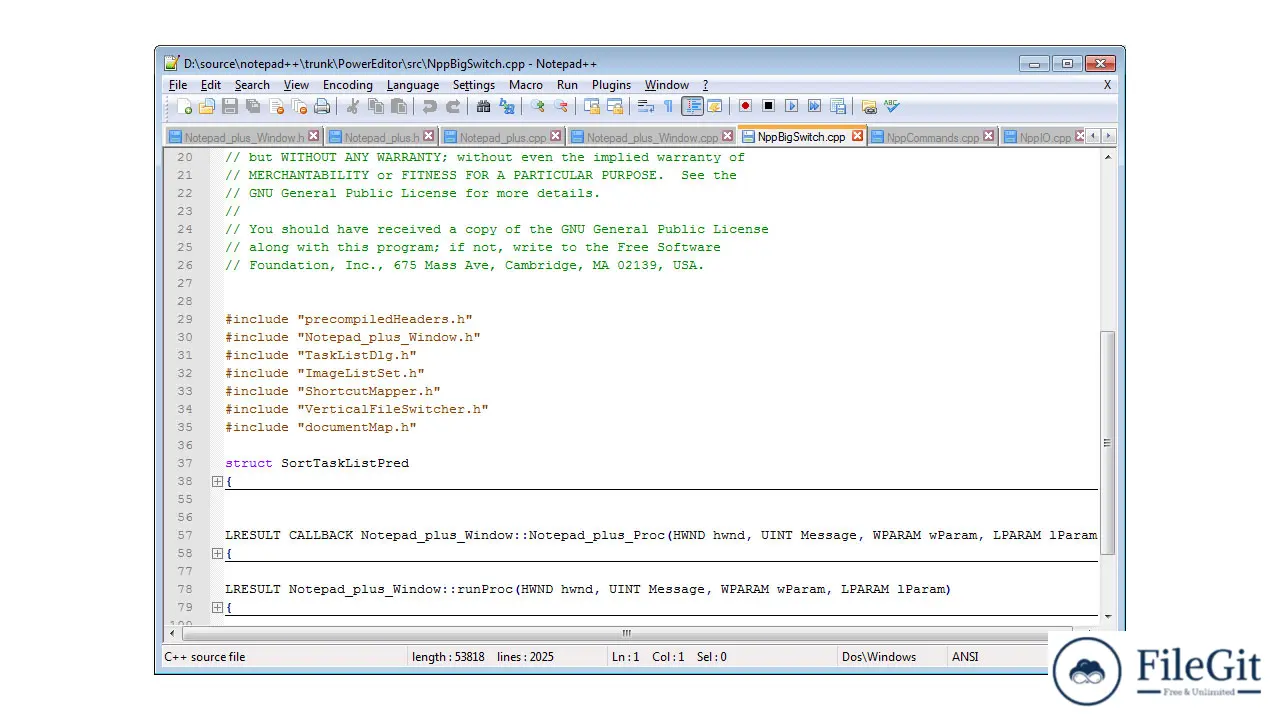Toggle show all characters (pilcrow)
Image resolution: width=1280 pixels, height=720 pixels.
(x=668, y=106)
